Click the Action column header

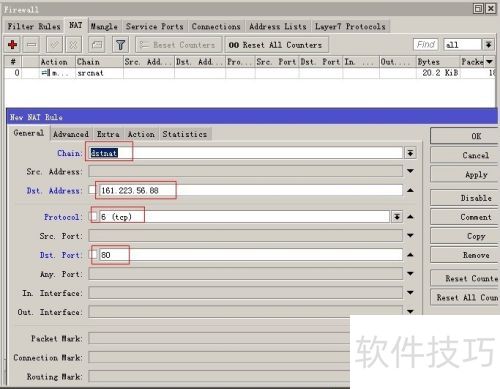(57, 62)
